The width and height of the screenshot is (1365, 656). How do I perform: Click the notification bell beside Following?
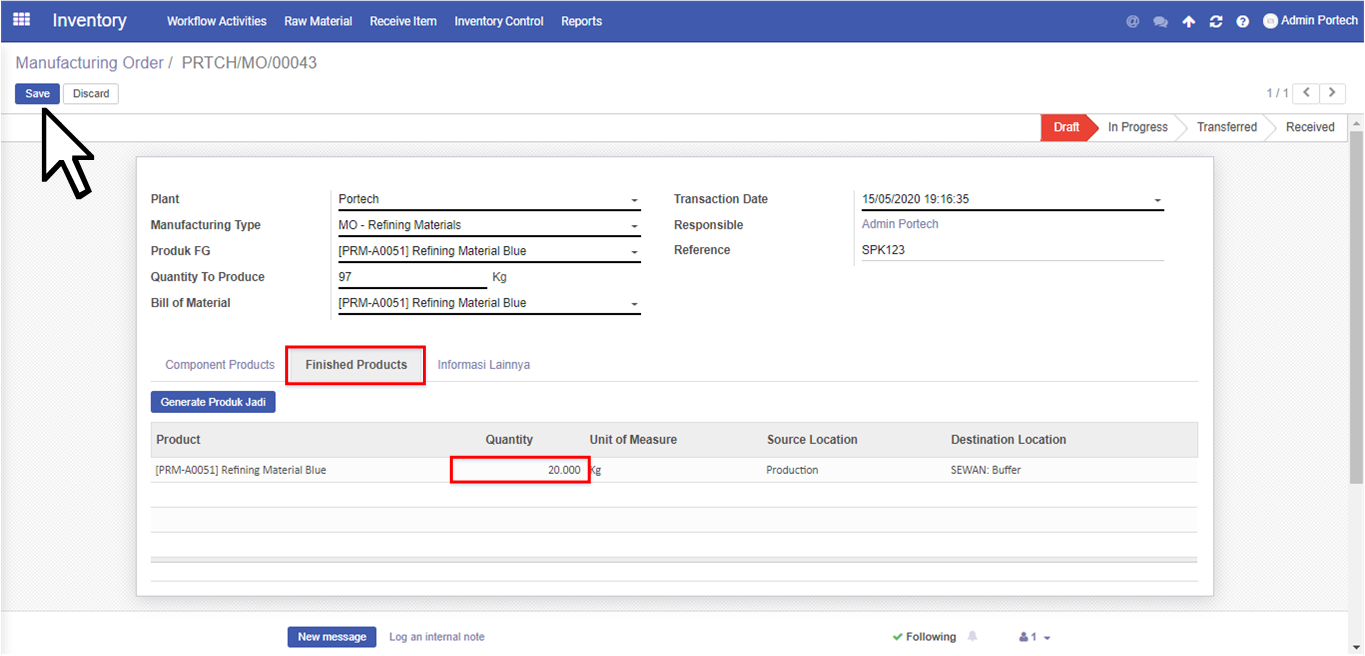(972, 637)
